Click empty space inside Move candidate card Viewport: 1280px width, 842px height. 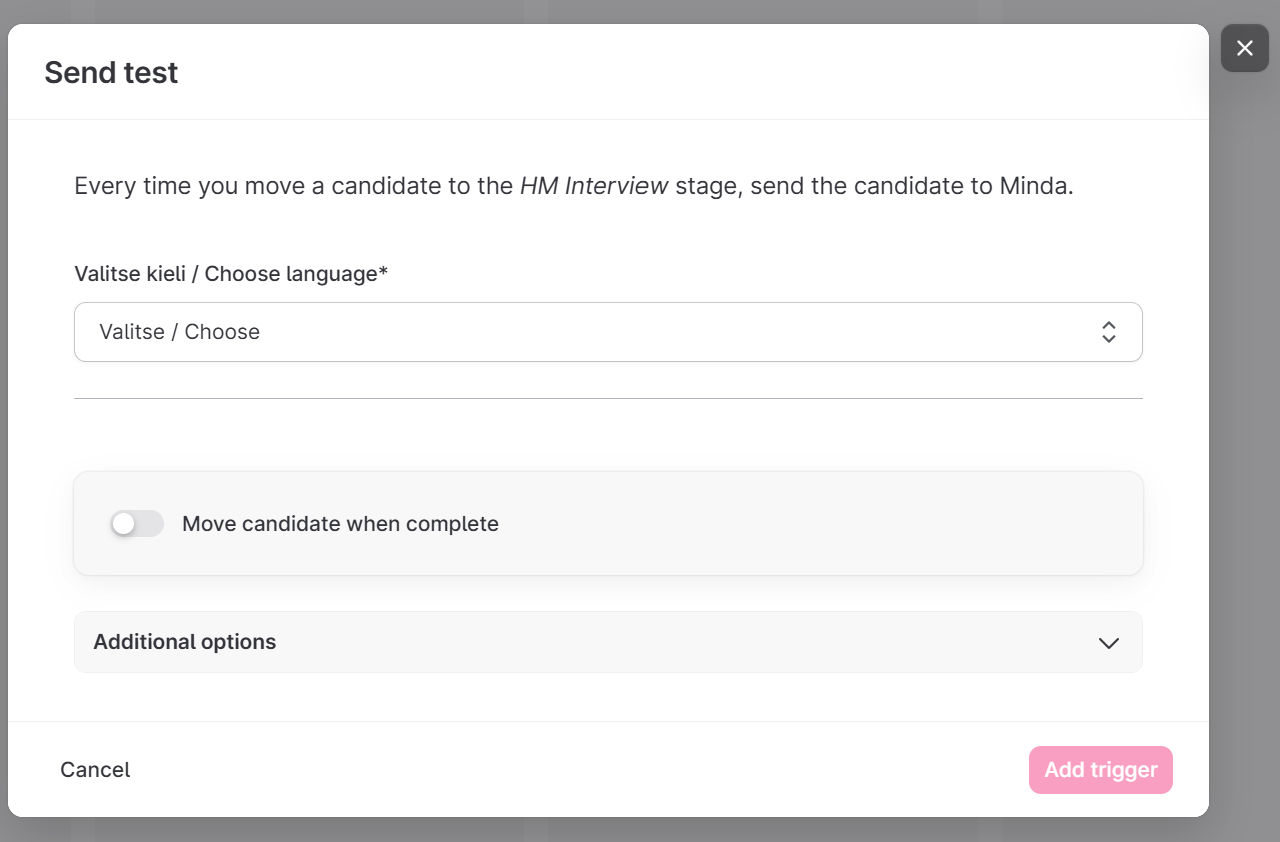click(x=800, y=524)
